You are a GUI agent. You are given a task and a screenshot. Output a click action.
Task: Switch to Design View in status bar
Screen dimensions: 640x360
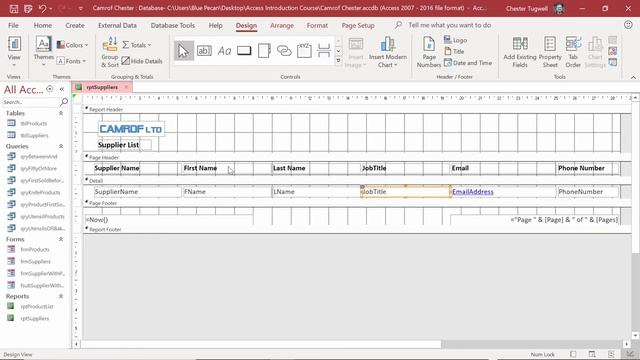click(629, 354)
